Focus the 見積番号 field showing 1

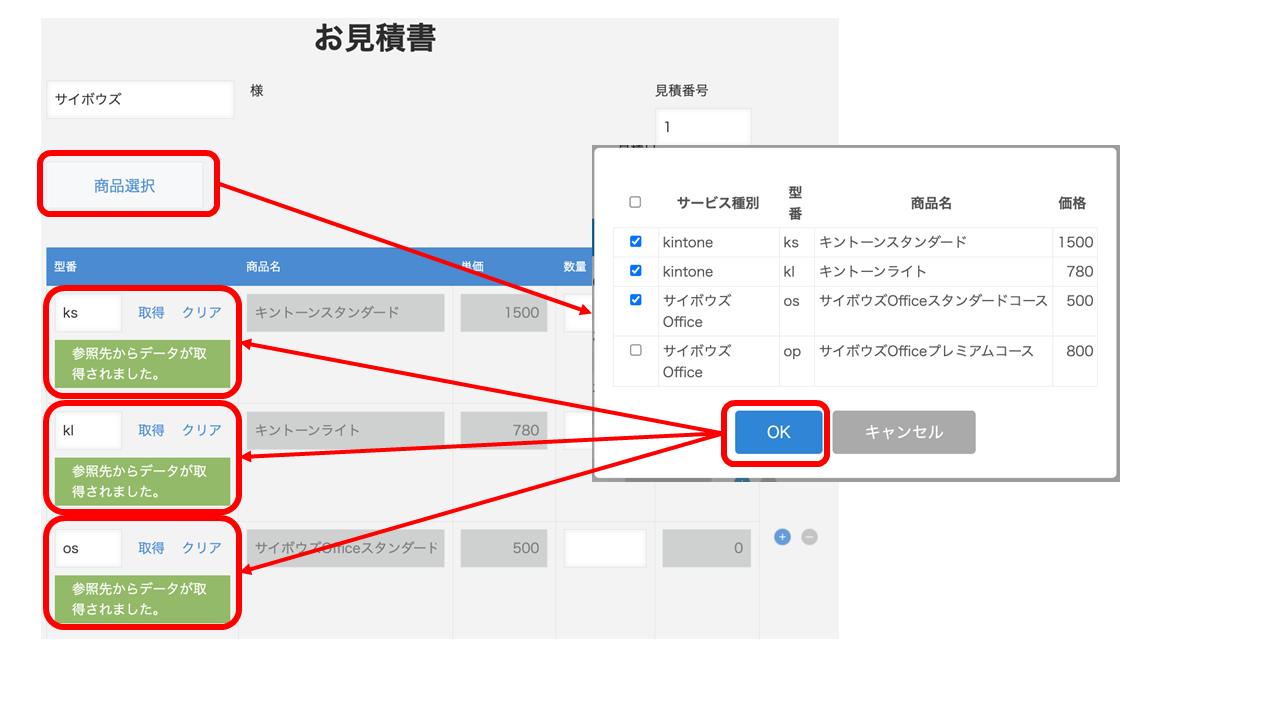[x=703, y=127]
